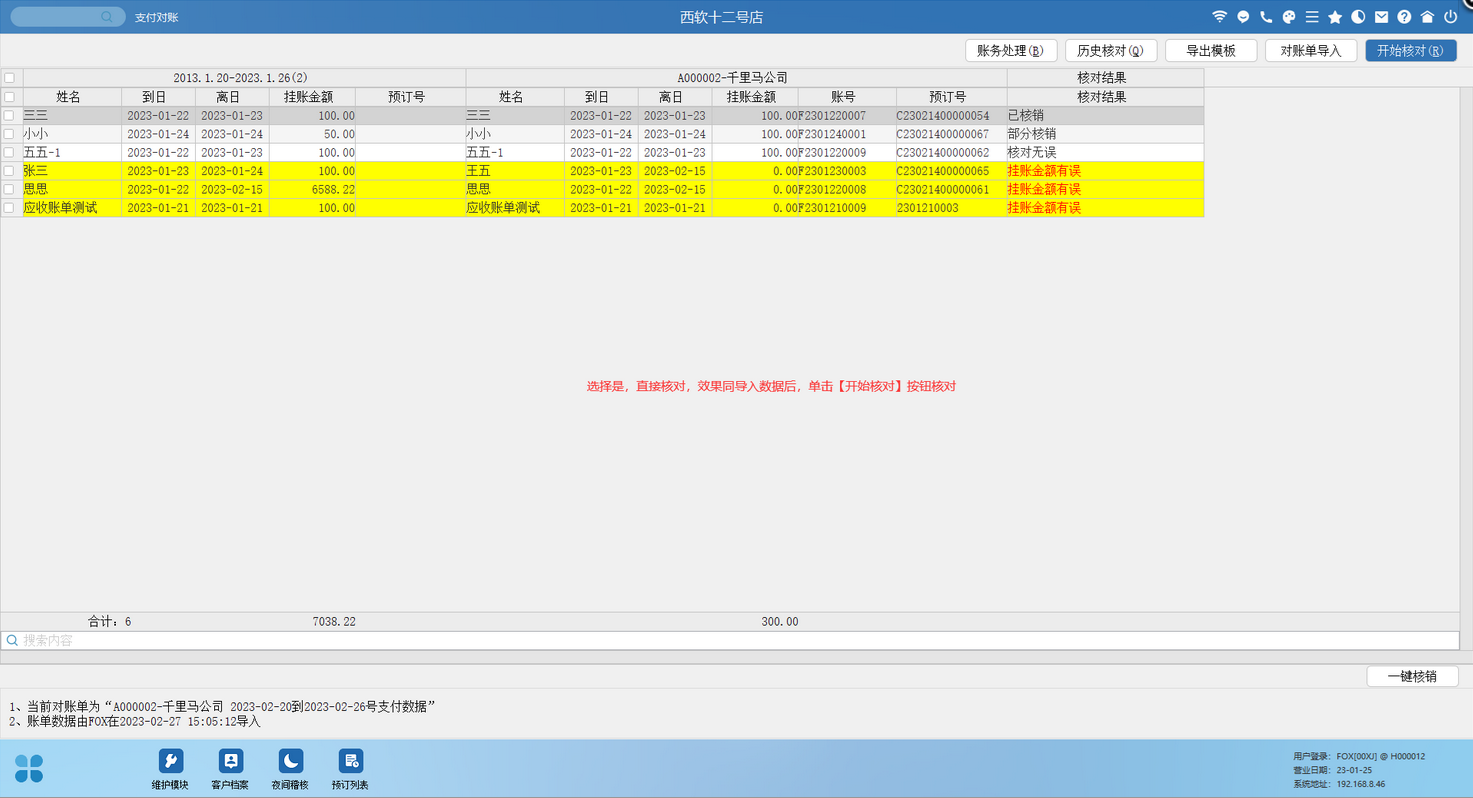Open the phone call icon

tap(1266, 17)
